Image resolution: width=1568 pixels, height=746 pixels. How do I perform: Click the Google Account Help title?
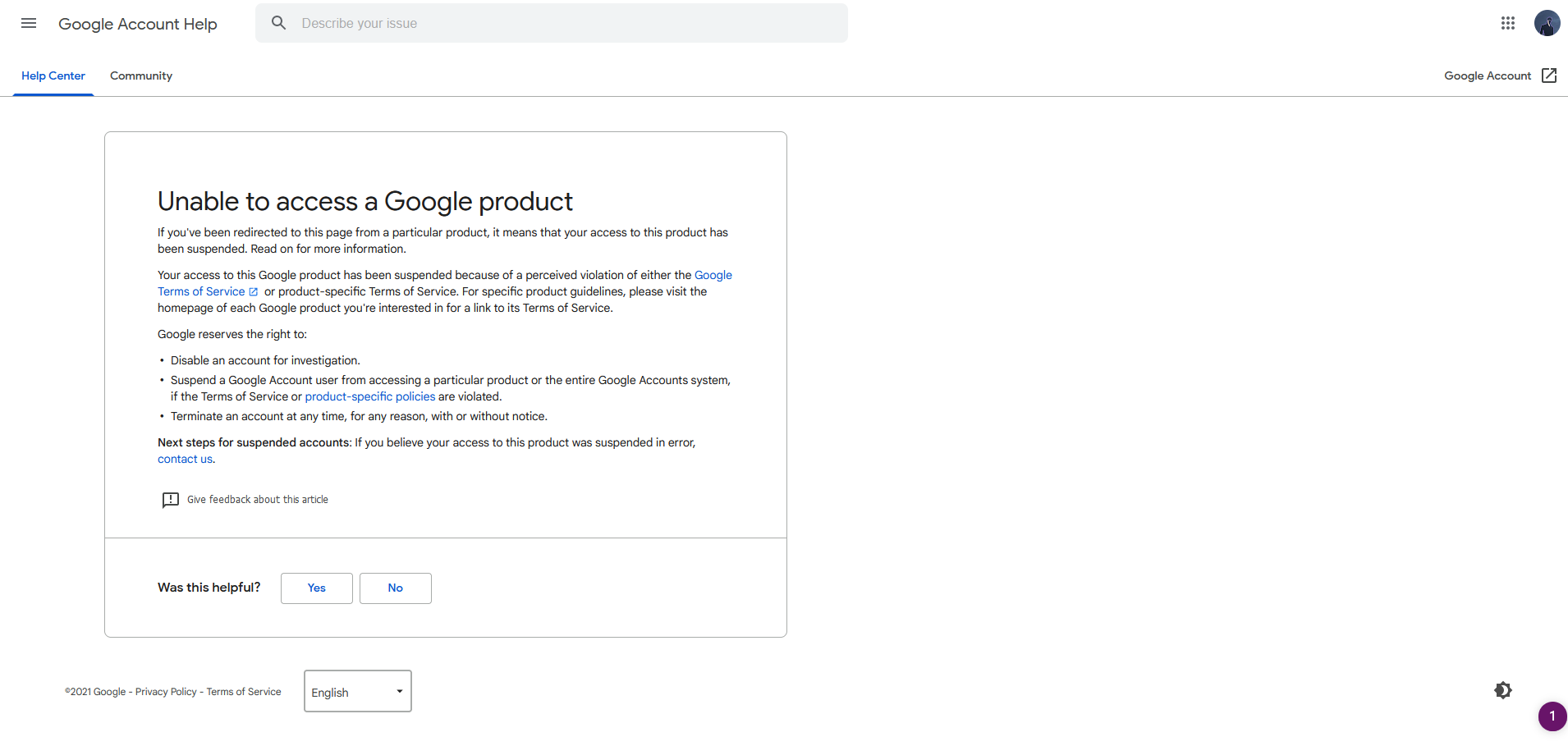pyautogui.click(x=138, y=24)
